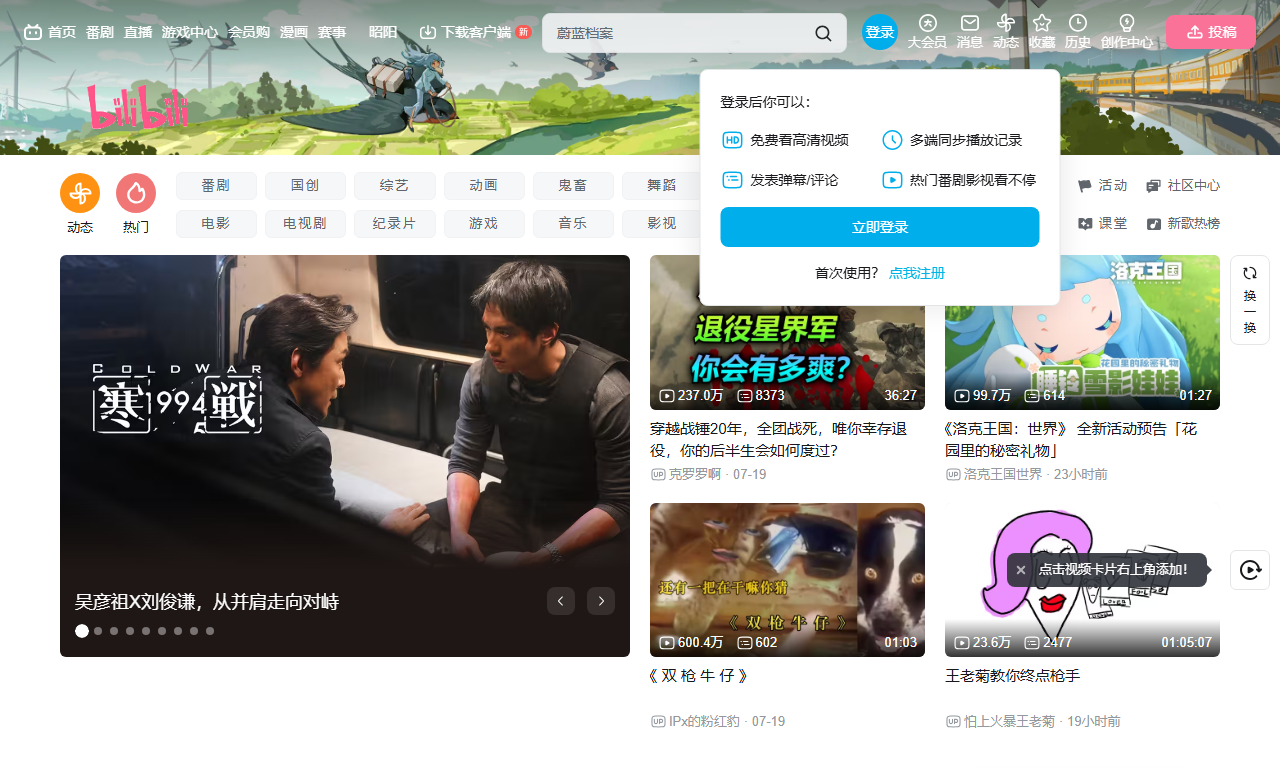Close the 点击视频卡片右上角添加 tooltip
Viewport: 1280px width, 768px height.
click(x=1021, y=570)
